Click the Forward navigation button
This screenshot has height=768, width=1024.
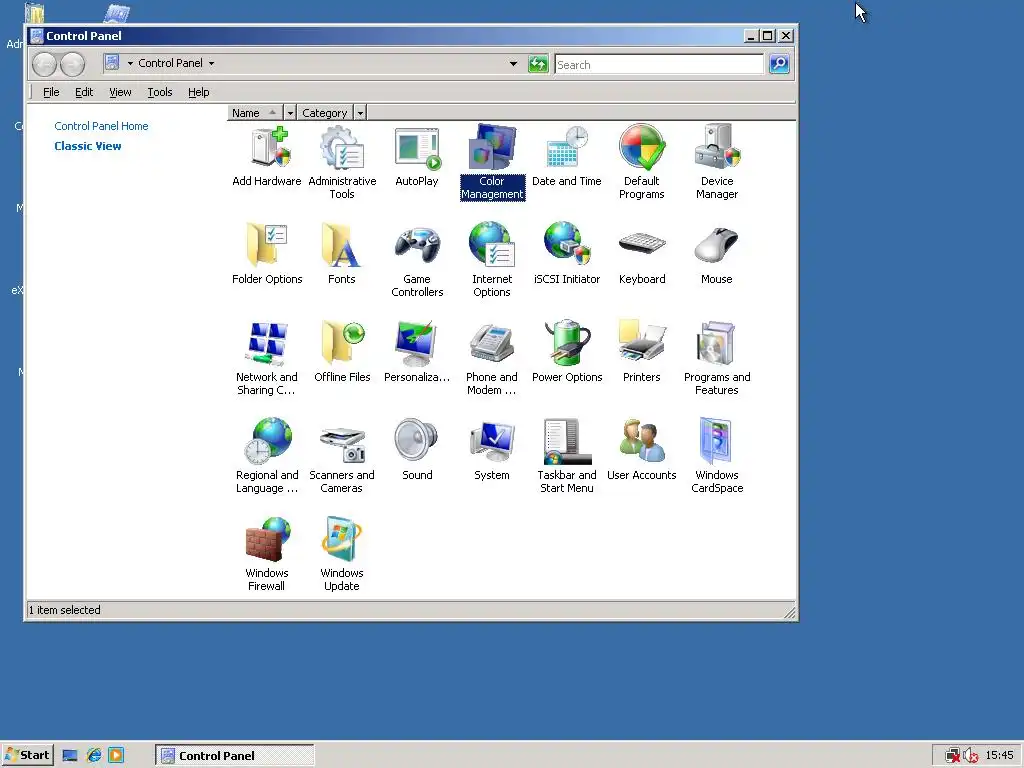(x=72, y=64)
